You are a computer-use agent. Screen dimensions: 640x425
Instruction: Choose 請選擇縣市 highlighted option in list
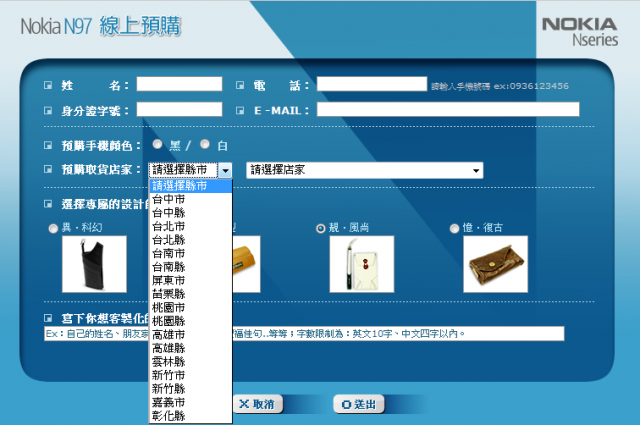coord(191,186)
